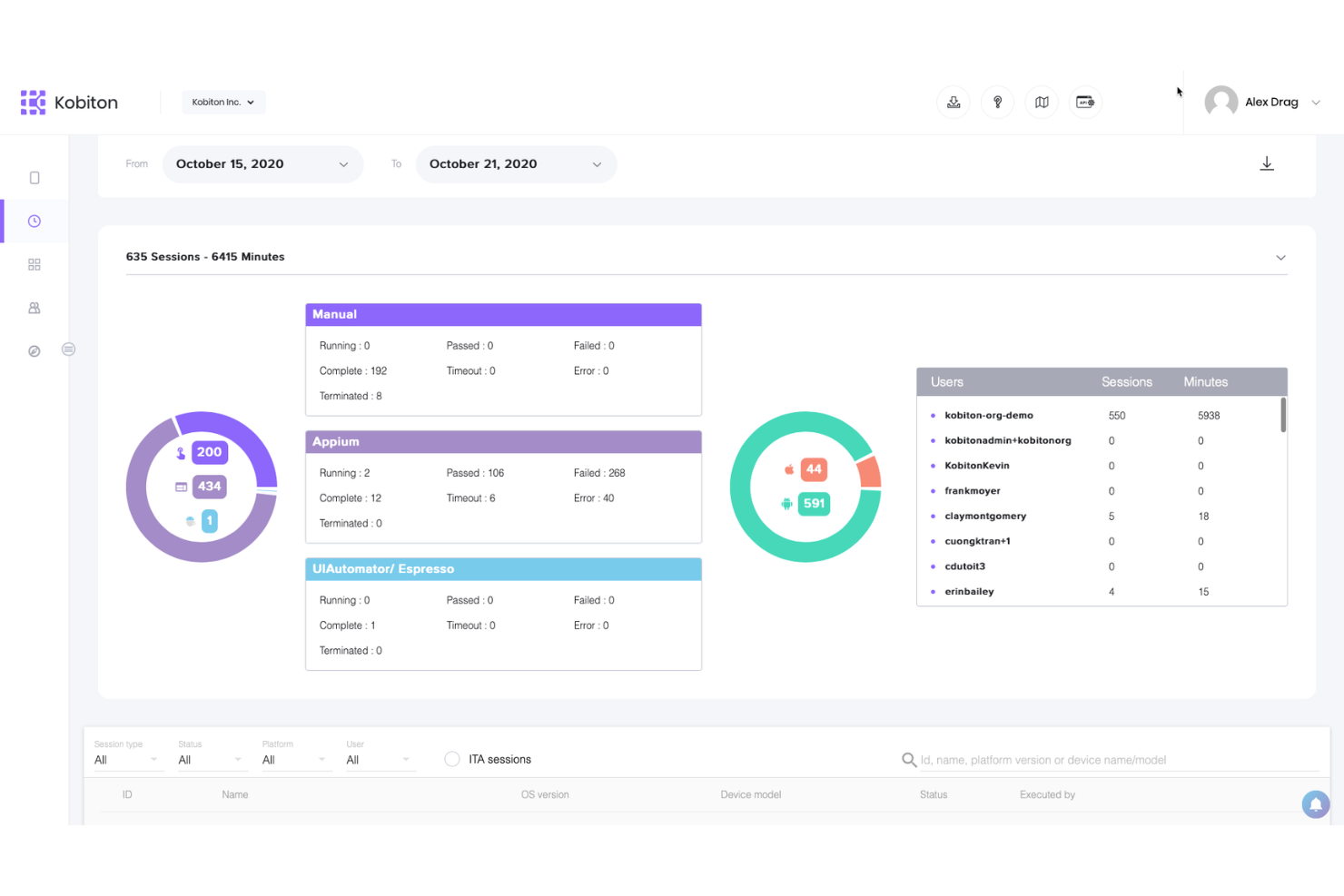1344x896 pixels.
Task: Click the download report arrow icon
Action: (x=1267, y=163)
